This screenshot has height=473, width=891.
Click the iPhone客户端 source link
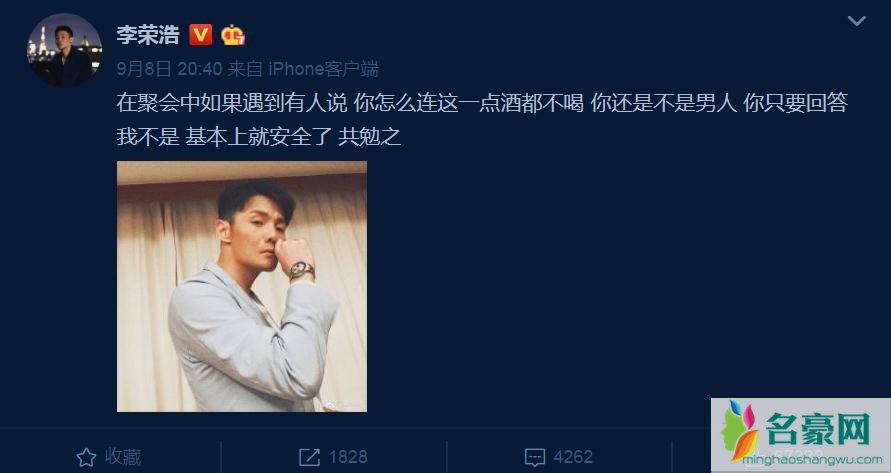pyautogui.click(x=323, y=69)
